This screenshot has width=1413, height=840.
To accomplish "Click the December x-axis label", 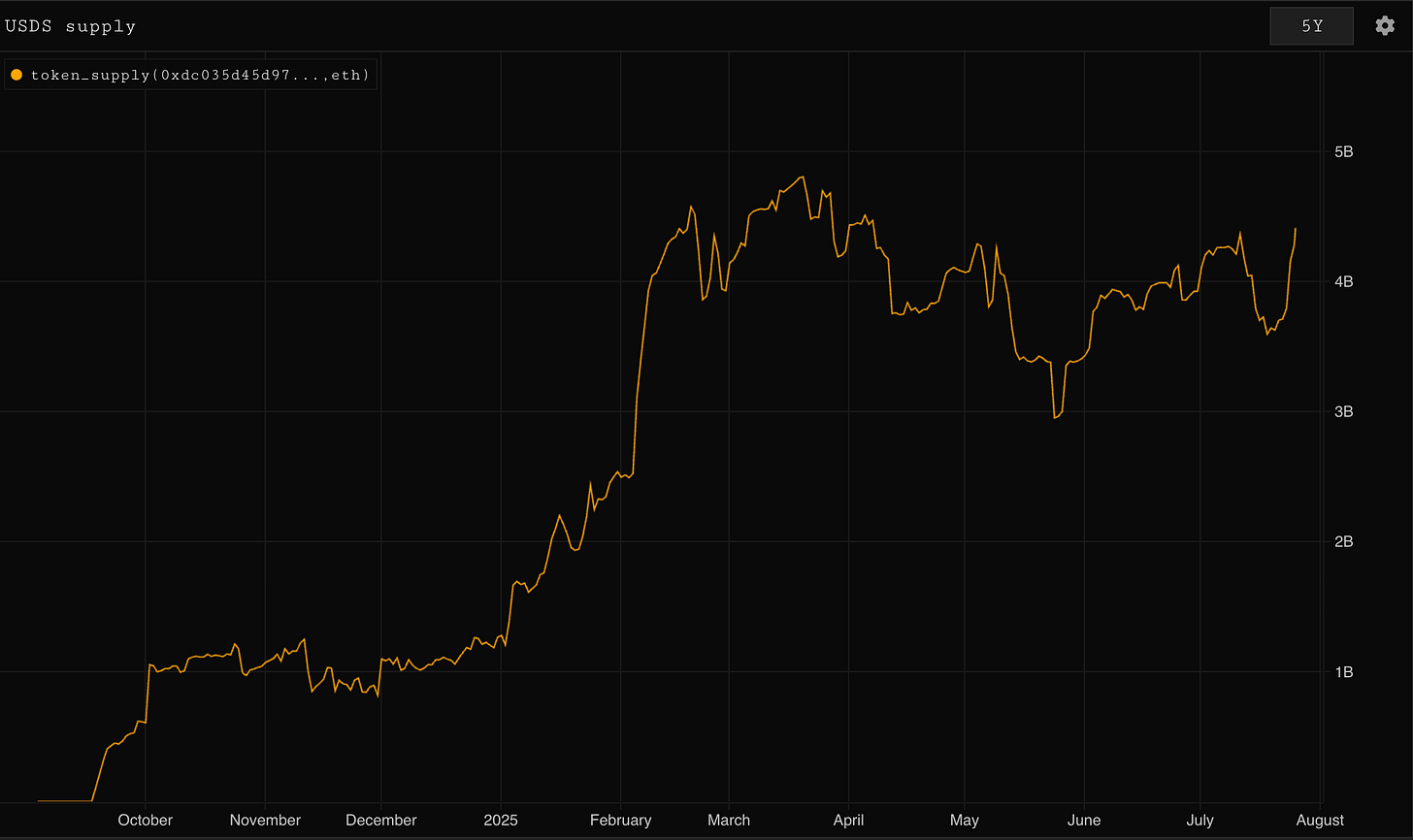I will click(x=380, y=821).
